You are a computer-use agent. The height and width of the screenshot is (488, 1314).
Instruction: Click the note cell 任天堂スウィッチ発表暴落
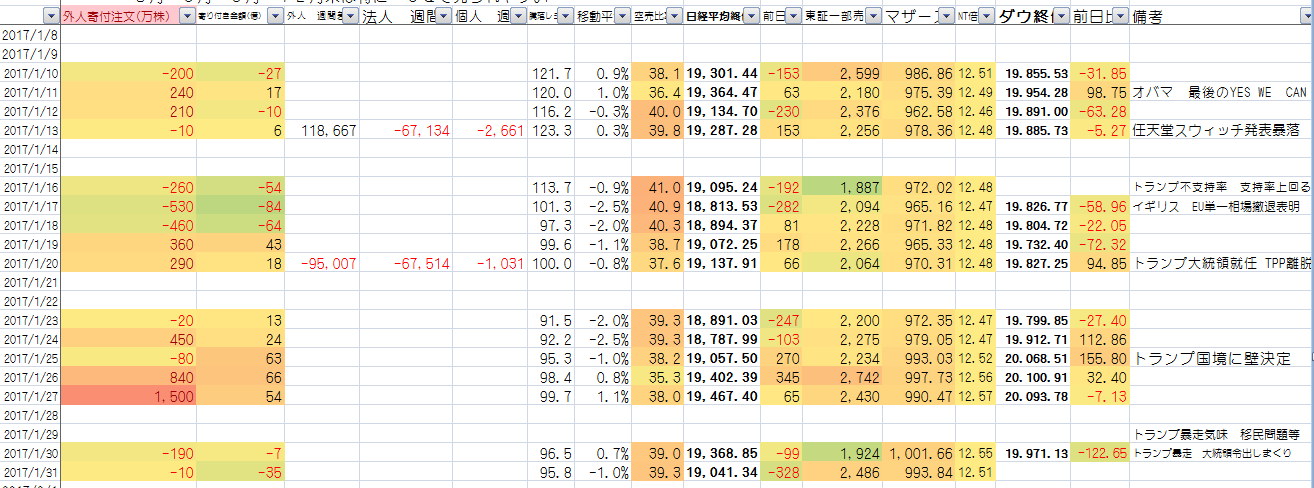(1222, 130)
